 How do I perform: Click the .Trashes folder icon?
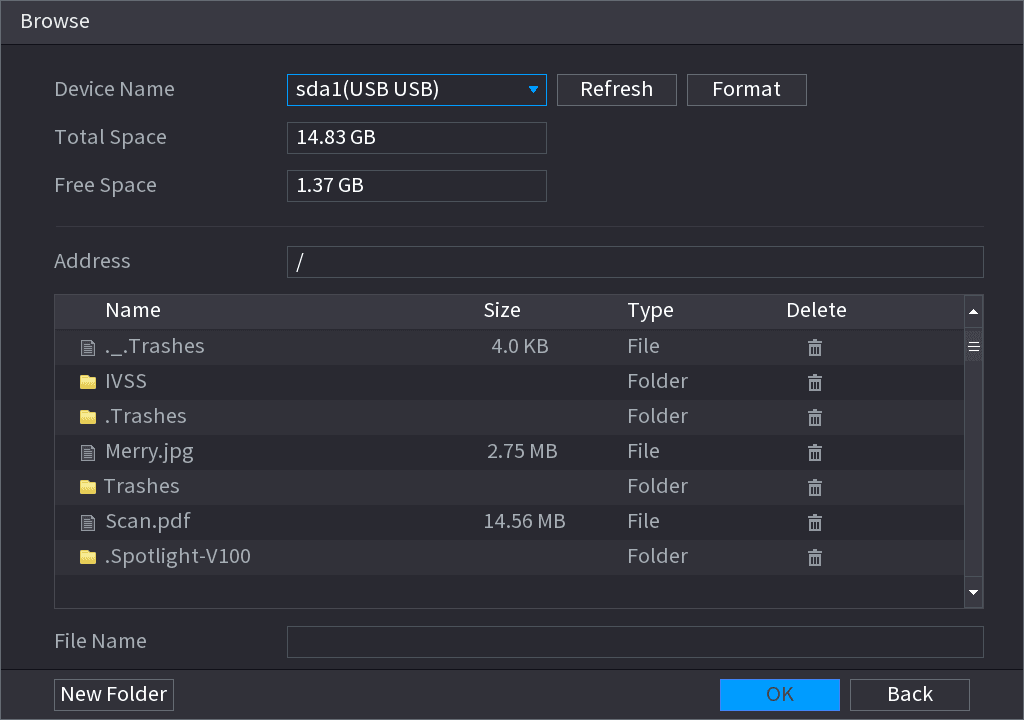88,417
